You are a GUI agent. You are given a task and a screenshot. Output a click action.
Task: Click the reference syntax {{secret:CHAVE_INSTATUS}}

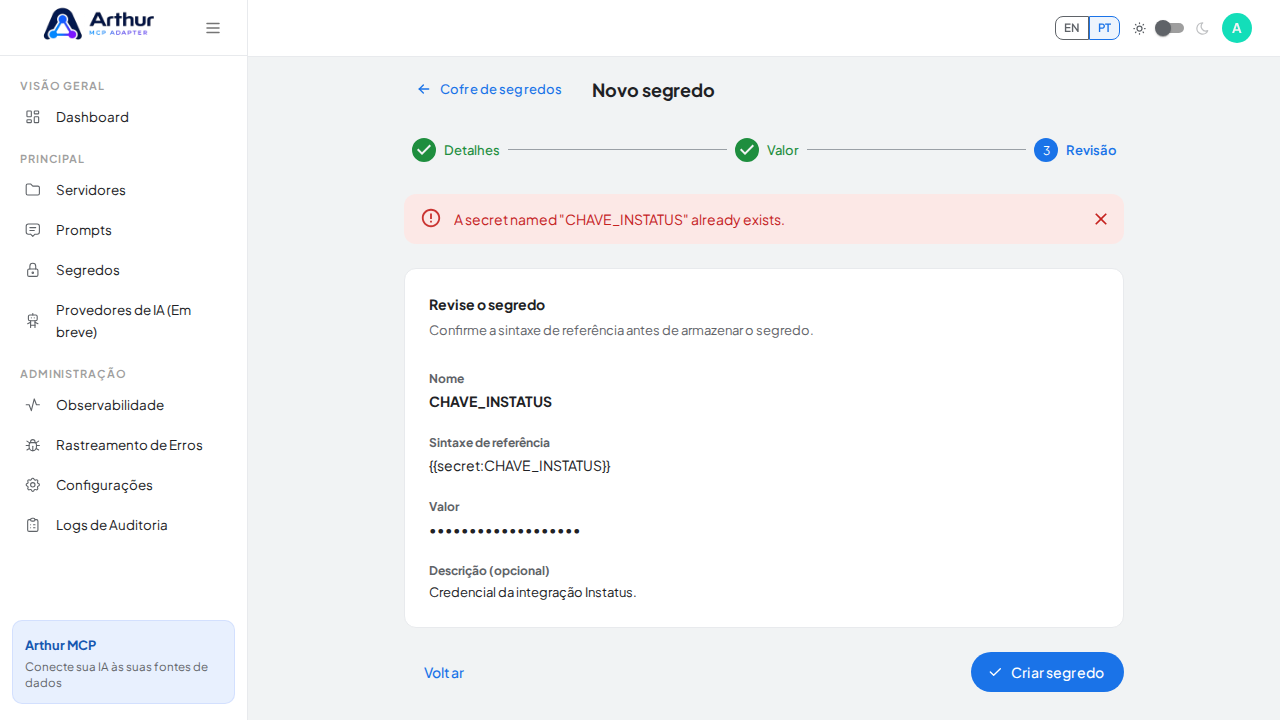pos(519,466)
